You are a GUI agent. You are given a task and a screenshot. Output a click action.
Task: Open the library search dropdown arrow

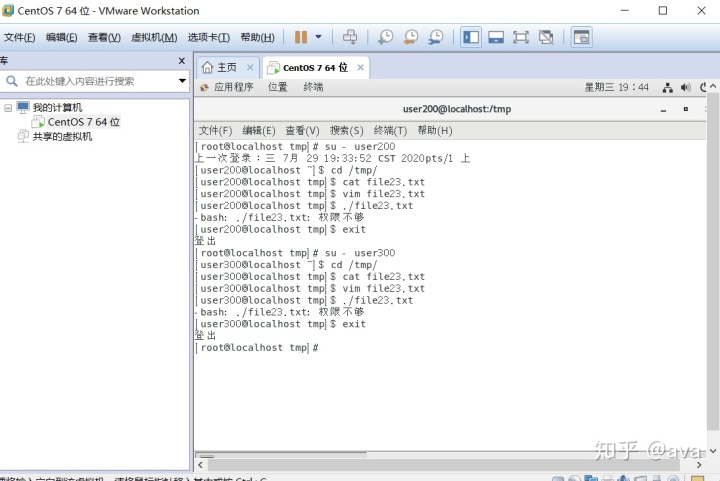pyautogui.click(x=182, y=81)
